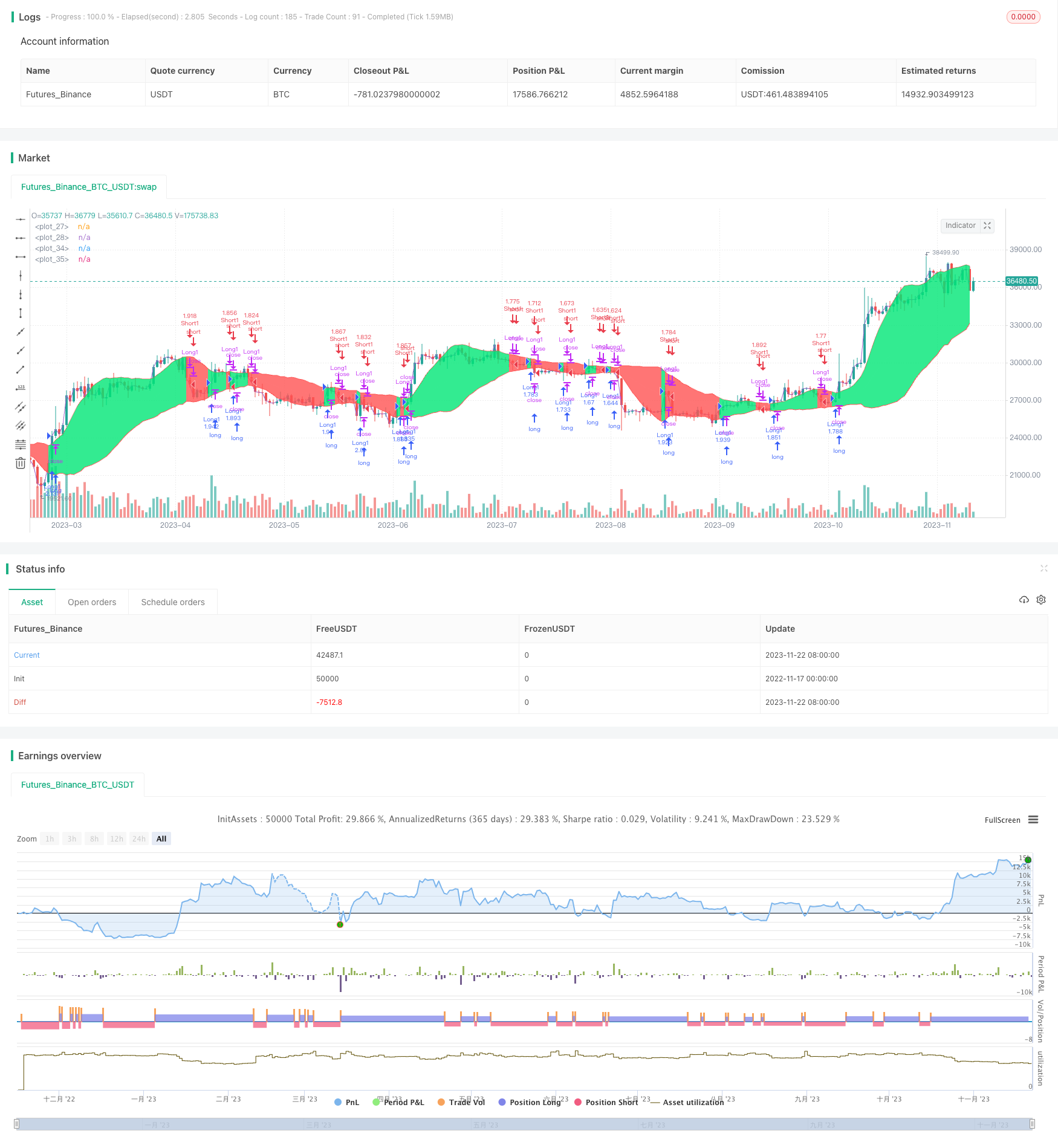
Task: Open the earnings chart hamburger menu
Action: [x=1033, y=820]
